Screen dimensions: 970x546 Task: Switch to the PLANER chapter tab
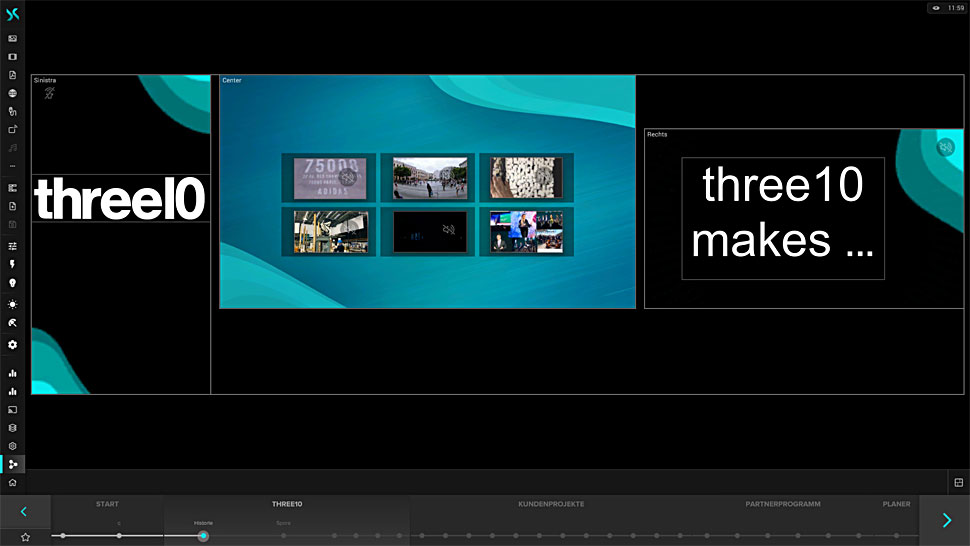pos(896,504)
